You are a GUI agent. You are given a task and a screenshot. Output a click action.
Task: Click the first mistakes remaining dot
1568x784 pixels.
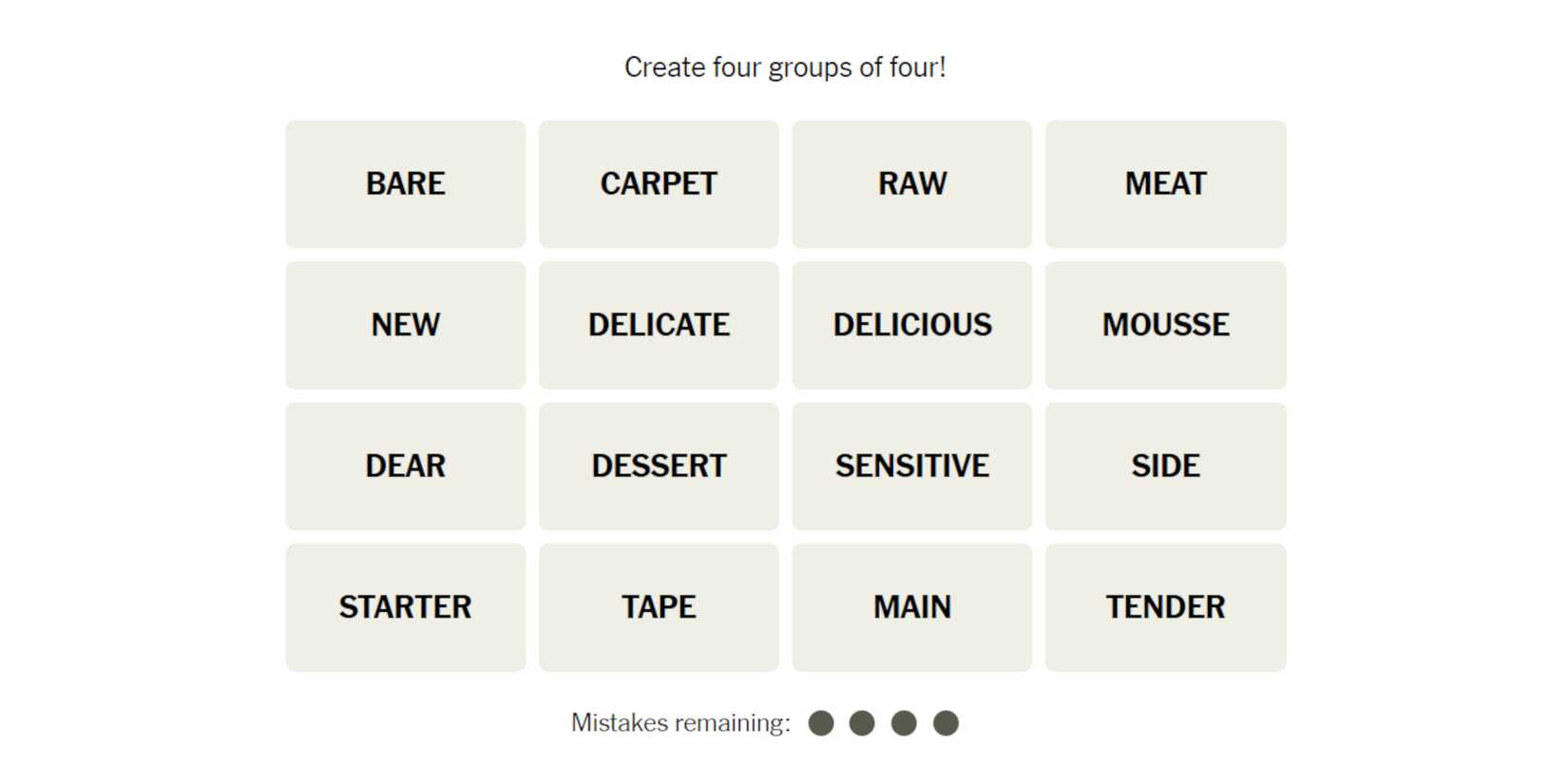(821, 723)
